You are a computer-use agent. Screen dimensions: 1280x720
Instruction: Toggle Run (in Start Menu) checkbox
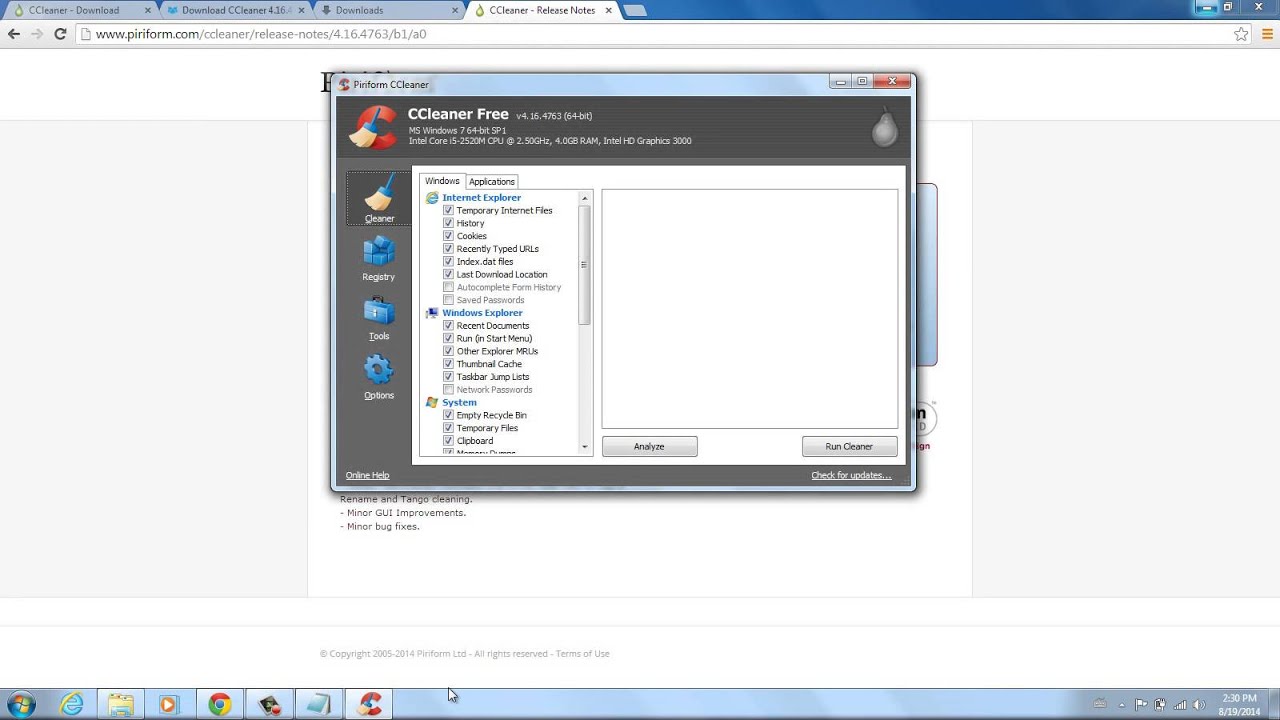pos(448,338)
